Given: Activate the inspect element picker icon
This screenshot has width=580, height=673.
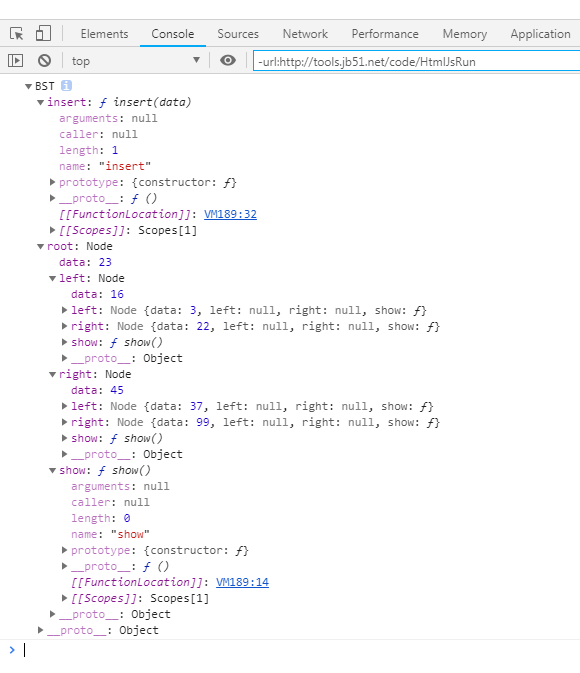Looking at the screenshot, I should [x=17, y=33].
